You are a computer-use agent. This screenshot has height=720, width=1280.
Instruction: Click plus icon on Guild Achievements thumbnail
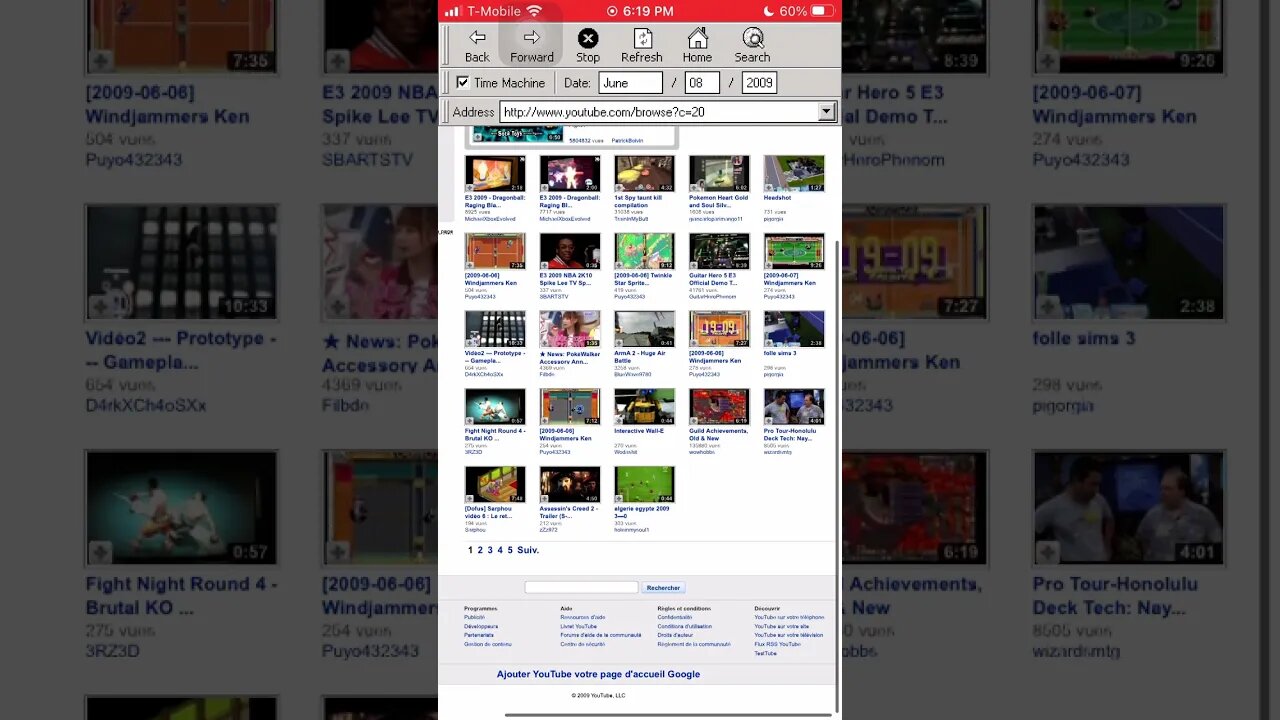pyautogui.click(x=695, y=420)
